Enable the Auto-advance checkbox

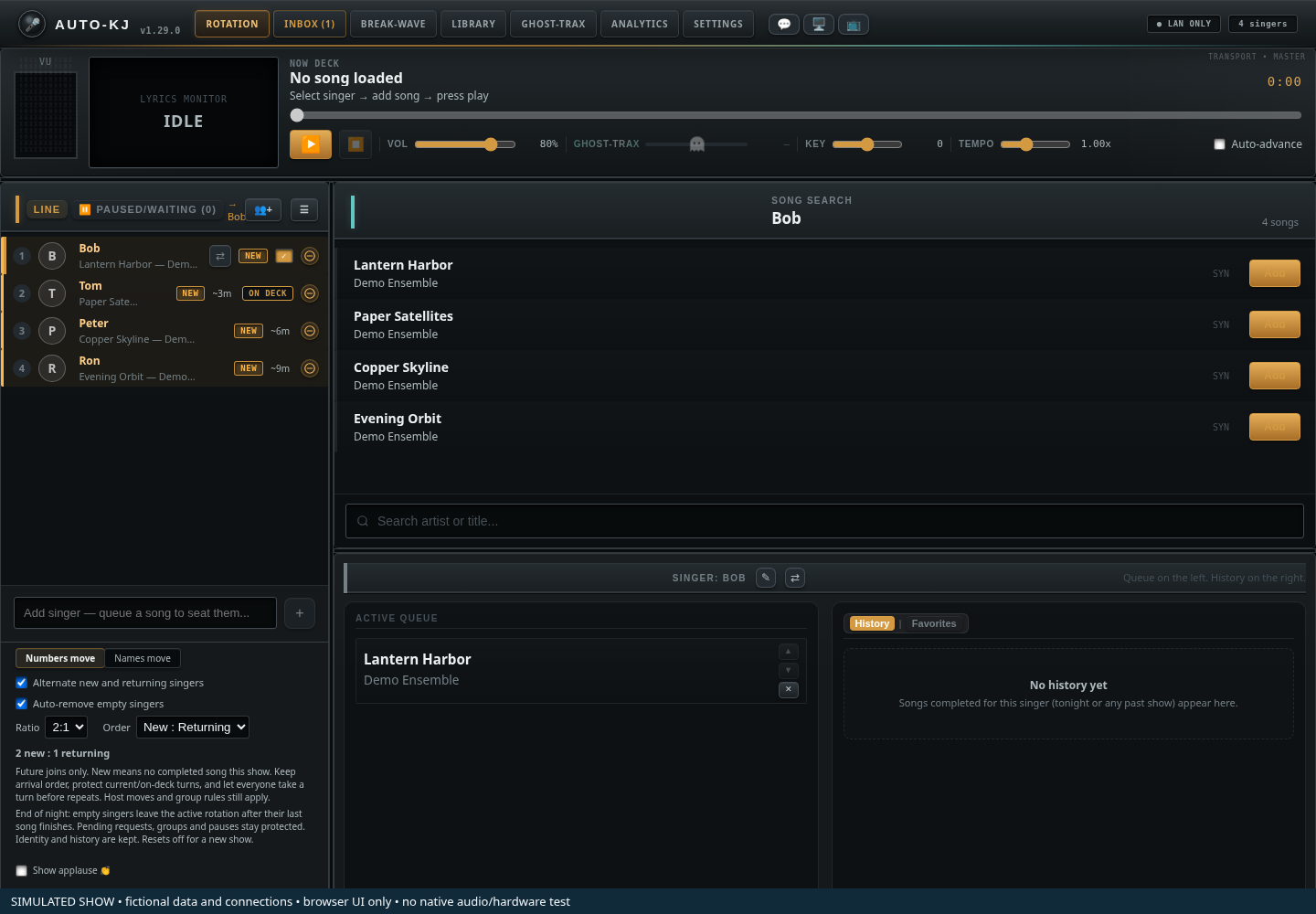(x=1219, y=144)
